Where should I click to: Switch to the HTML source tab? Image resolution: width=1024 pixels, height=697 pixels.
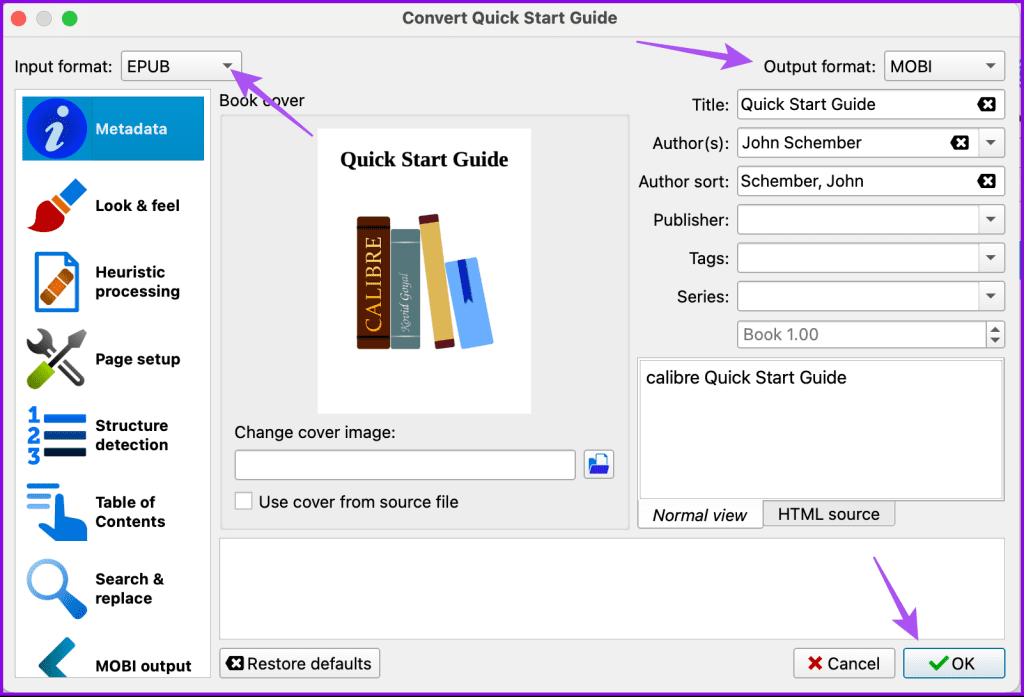coord(828,513)
